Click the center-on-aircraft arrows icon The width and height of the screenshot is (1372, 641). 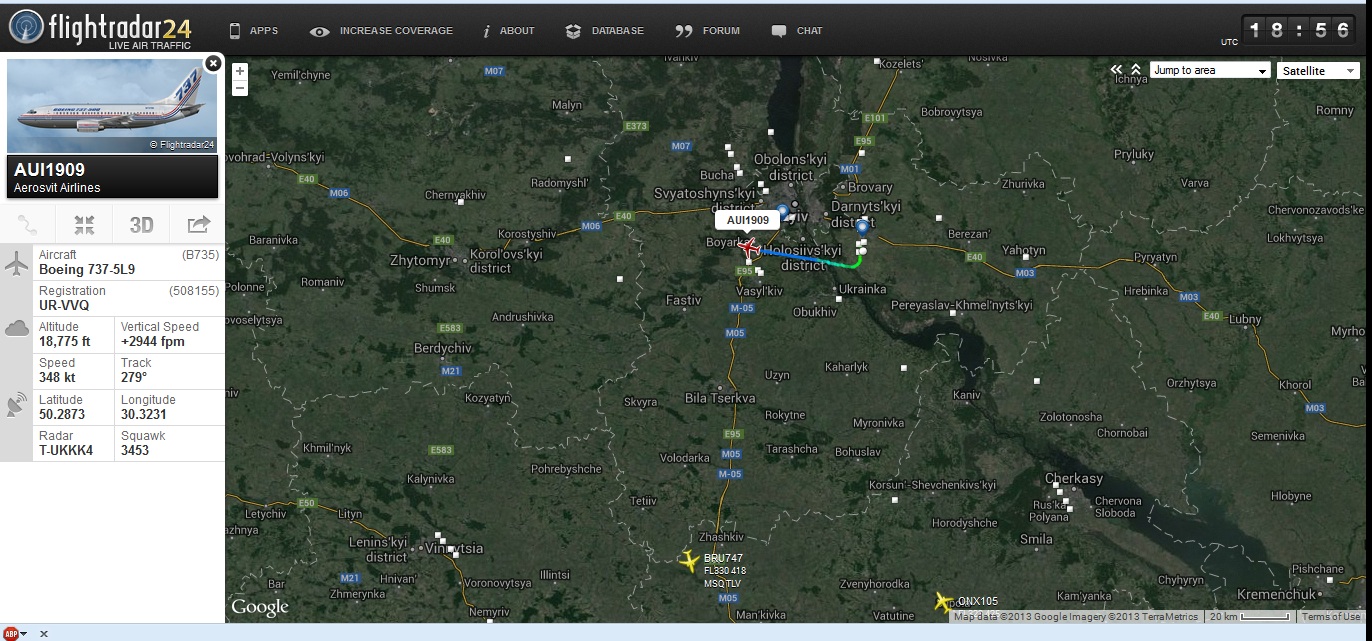pyautogui.click(x=84, y=225)
